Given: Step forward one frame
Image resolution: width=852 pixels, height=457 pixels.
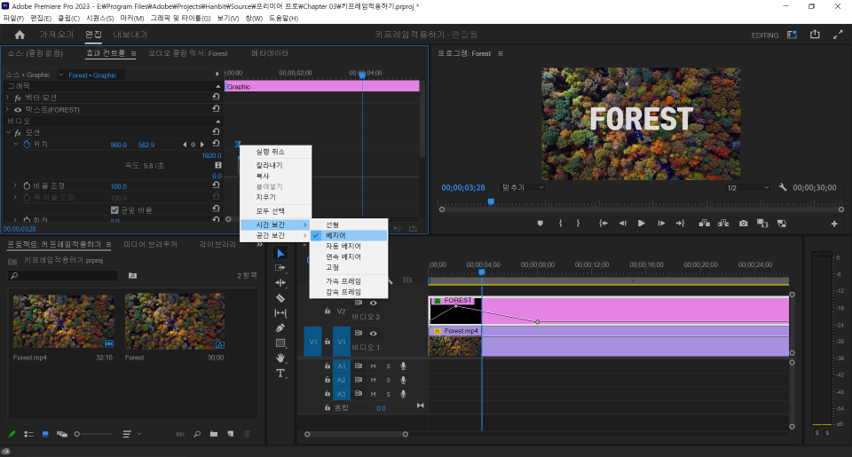Looking at the screenshot, I should point(661,223).
